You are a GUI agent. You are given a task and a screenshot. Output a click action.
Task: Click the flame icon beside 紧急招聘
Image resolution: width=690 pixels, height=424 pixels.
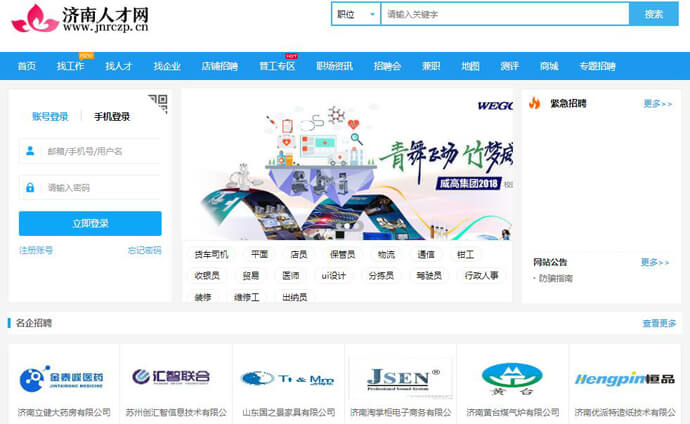pyautogui.click(x=535, y=103)
